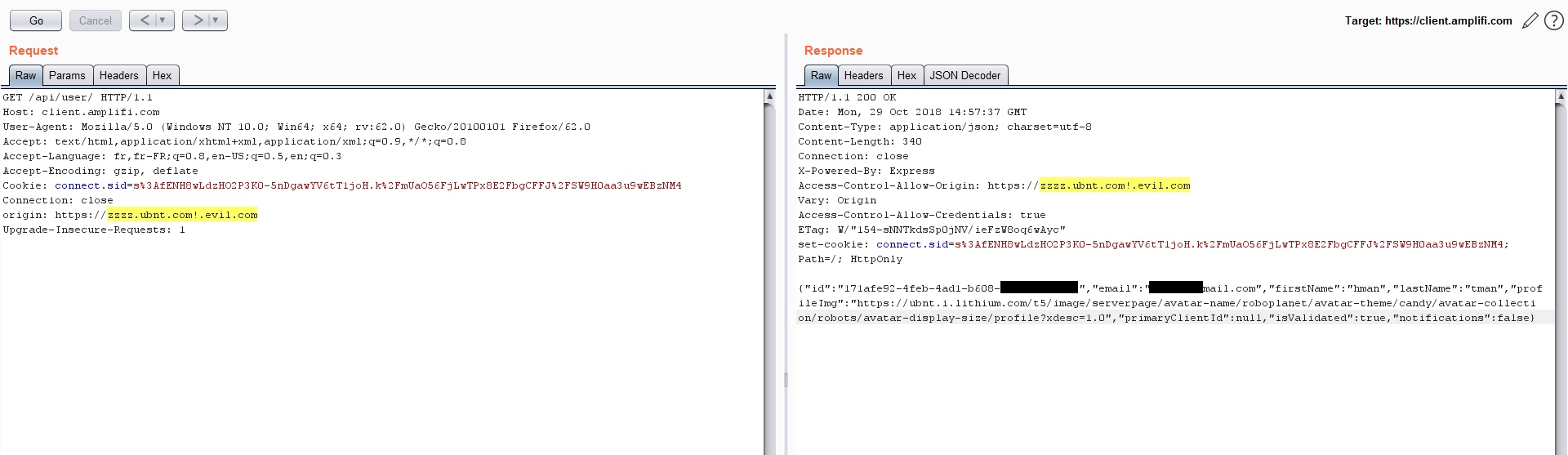Click the JSON body's first line with id
The width and height of the screenshot is (1568, 455).
(x=1170, y=288)
